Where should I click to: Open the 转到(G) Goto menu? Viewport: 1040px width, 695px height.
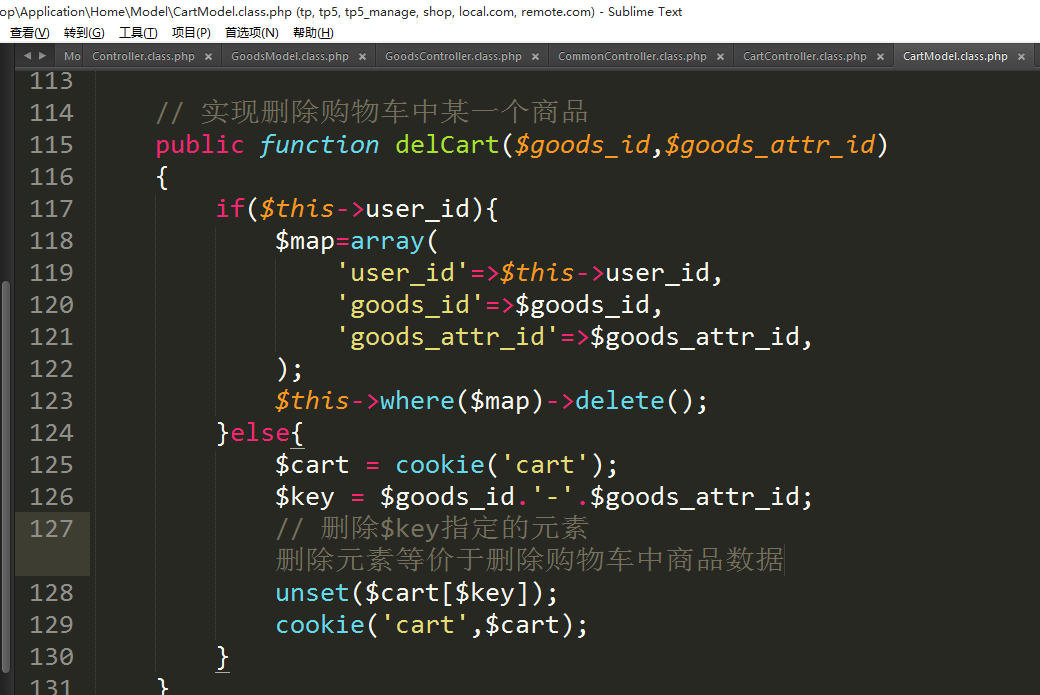84,33
